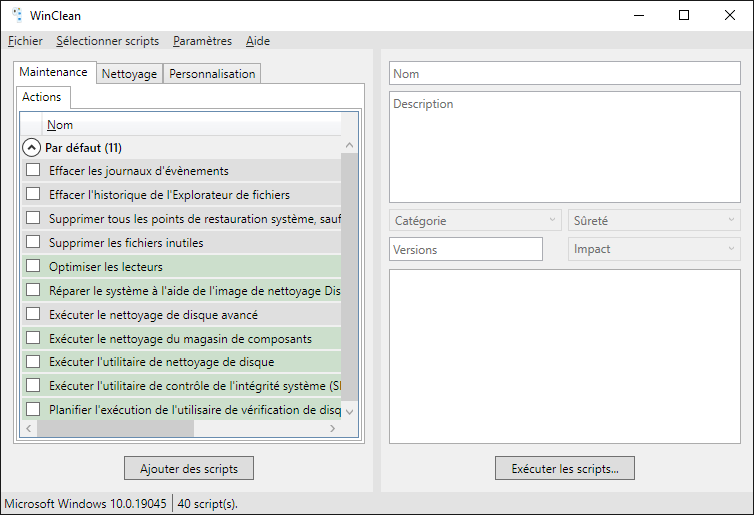Switch to the Personnalisation tab
The width and height of the screenshot is (754, 515).
(212, 74)
